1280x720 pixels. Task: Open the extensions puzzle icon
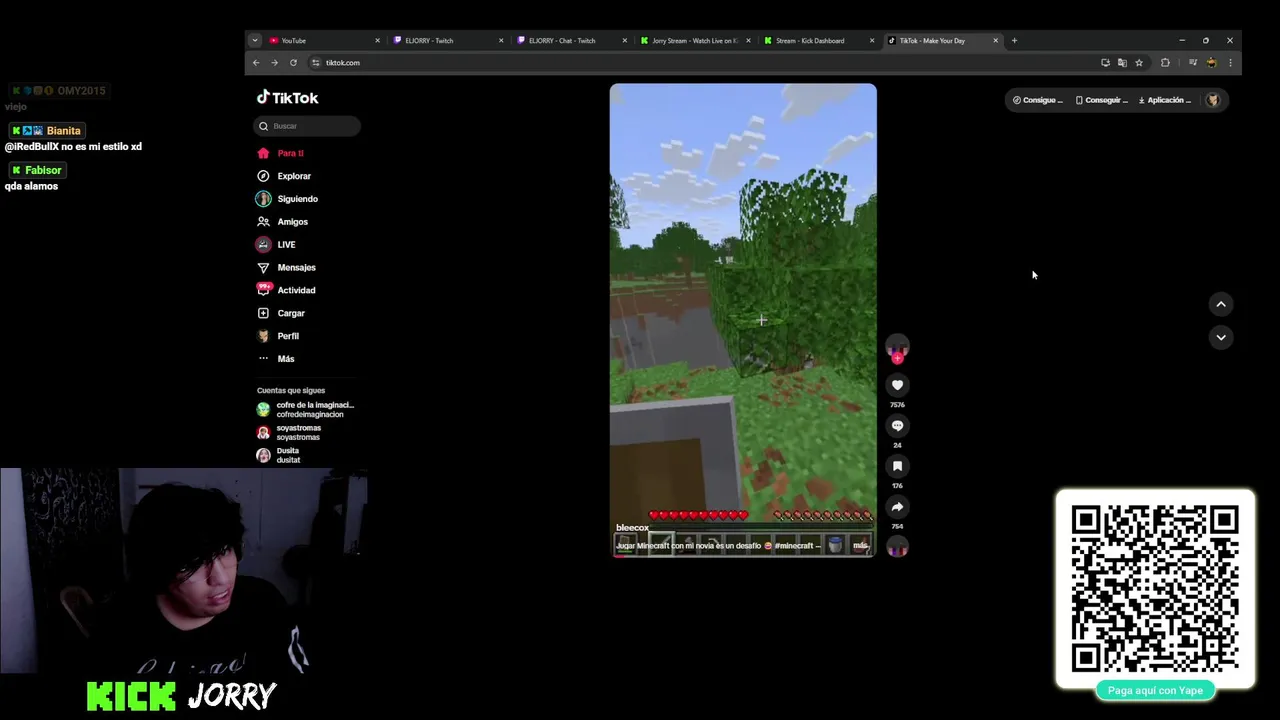[x=1165, y=63]
